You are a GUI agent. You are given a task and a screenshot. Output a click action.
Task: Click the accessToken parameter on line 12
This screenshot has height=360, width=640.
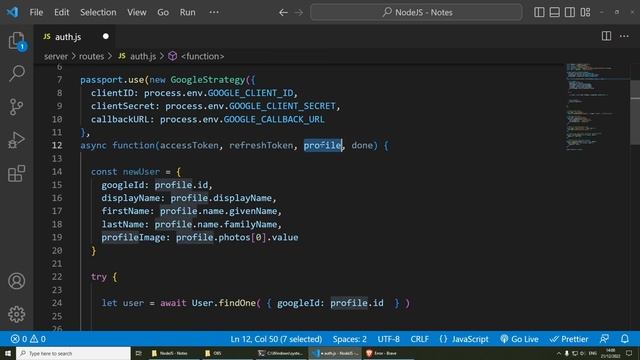[189, 145]
